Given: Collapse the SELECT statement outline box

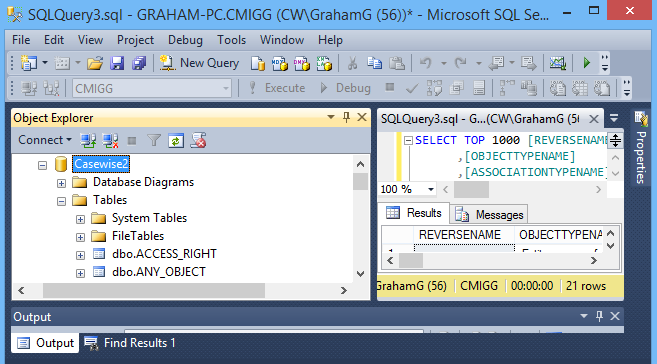Looking at the screenshot, I should point(408,140).
